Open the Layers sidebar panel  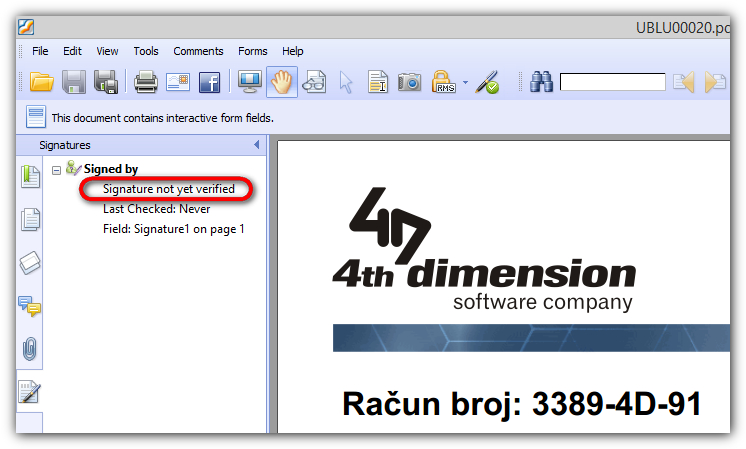tap(30, 263)
